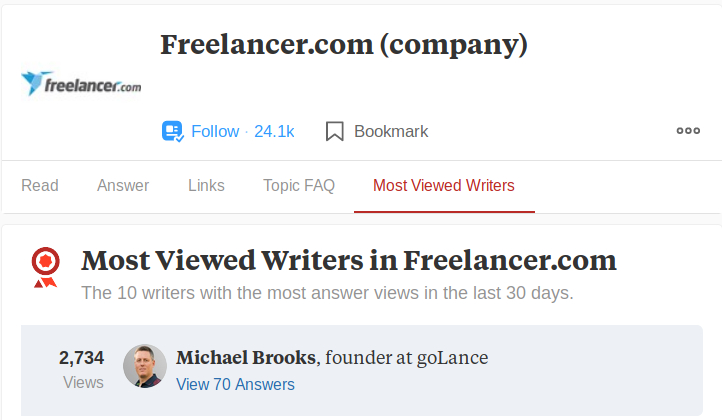This screenshot has height=420, width=722.
Task: Select the Most Viewed Writers tab
Action: (444, 185)
